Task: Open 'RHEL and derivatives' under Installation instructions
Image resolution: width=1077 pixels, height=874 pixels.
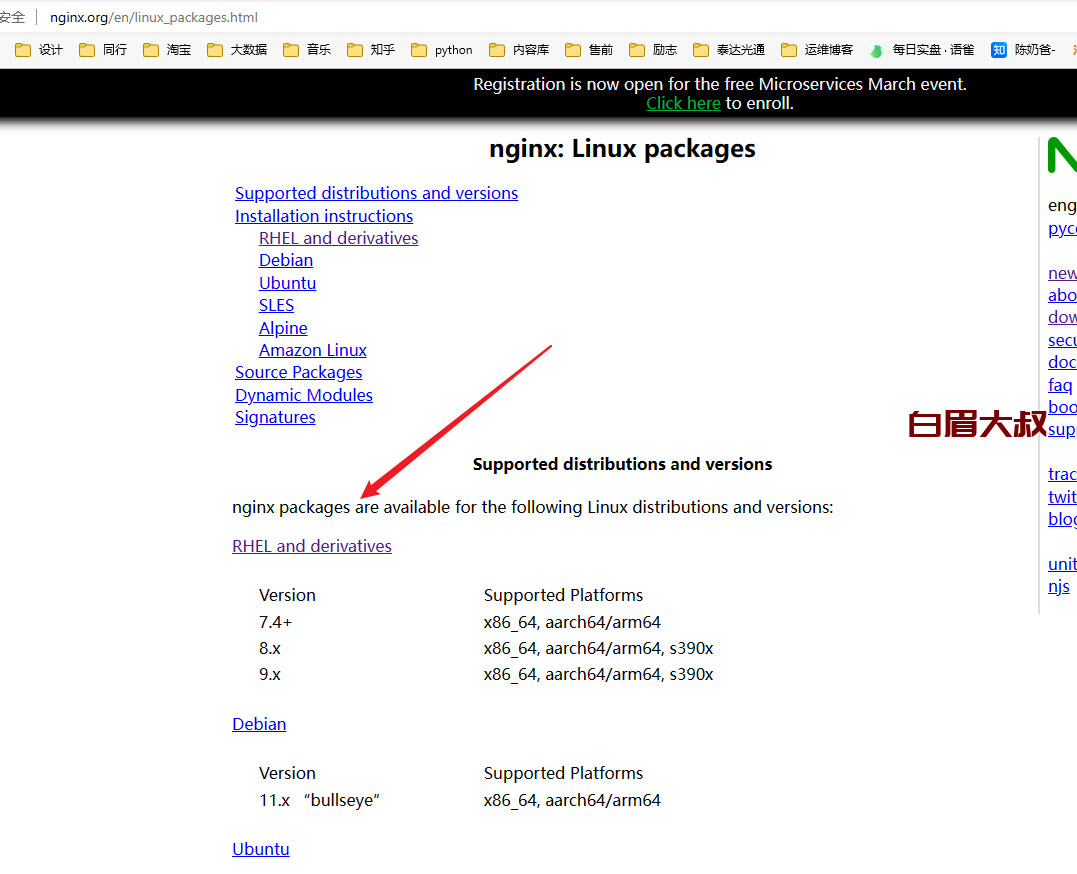Action: (x=338, y=238)
